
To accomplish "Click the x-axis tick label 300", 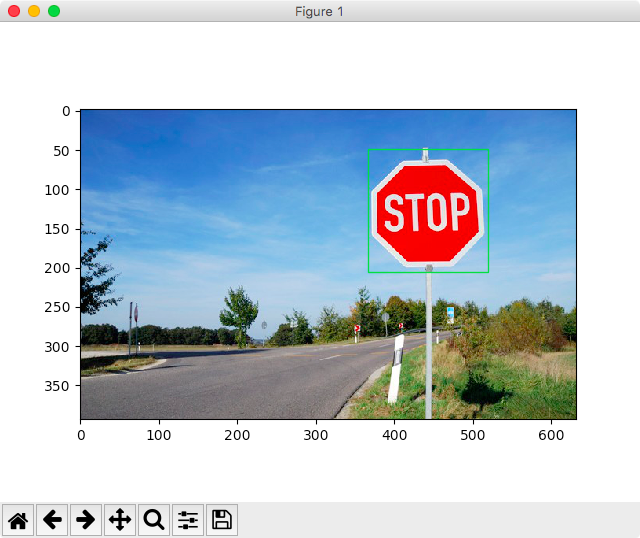I will pyautogui.click(x=316, y=435).
